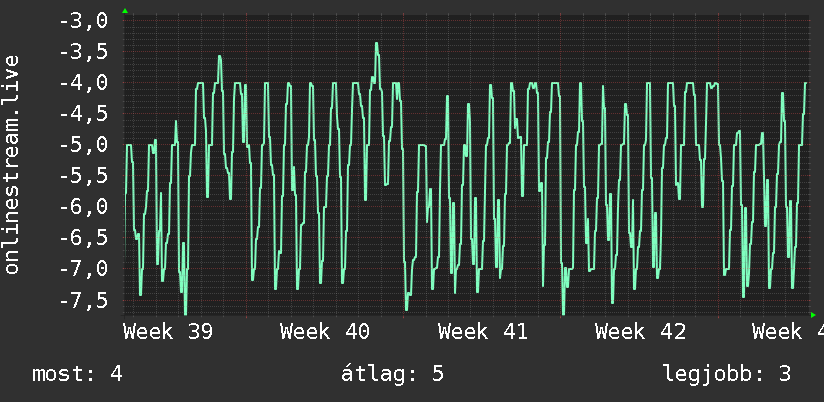Click the 'Week 42' x-axis label
Image resolution: width=824 pixels, height=402 pixels.
640,332
